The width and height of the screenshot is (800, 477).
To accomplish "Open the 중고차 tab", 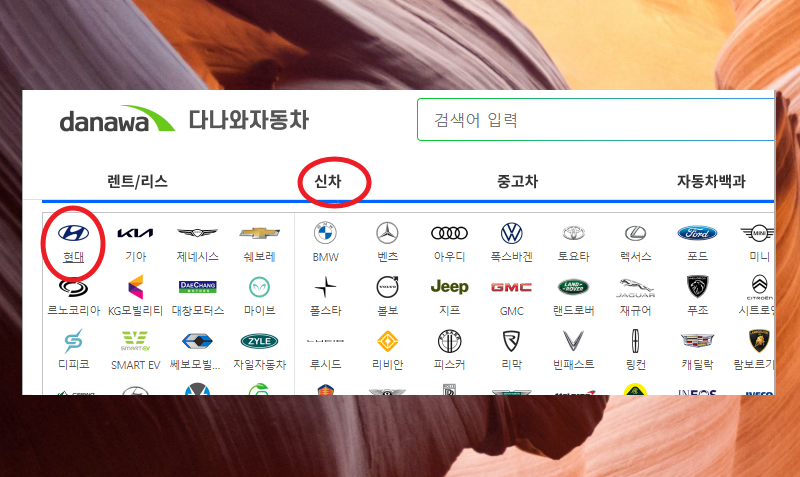I will click(517, 181).
